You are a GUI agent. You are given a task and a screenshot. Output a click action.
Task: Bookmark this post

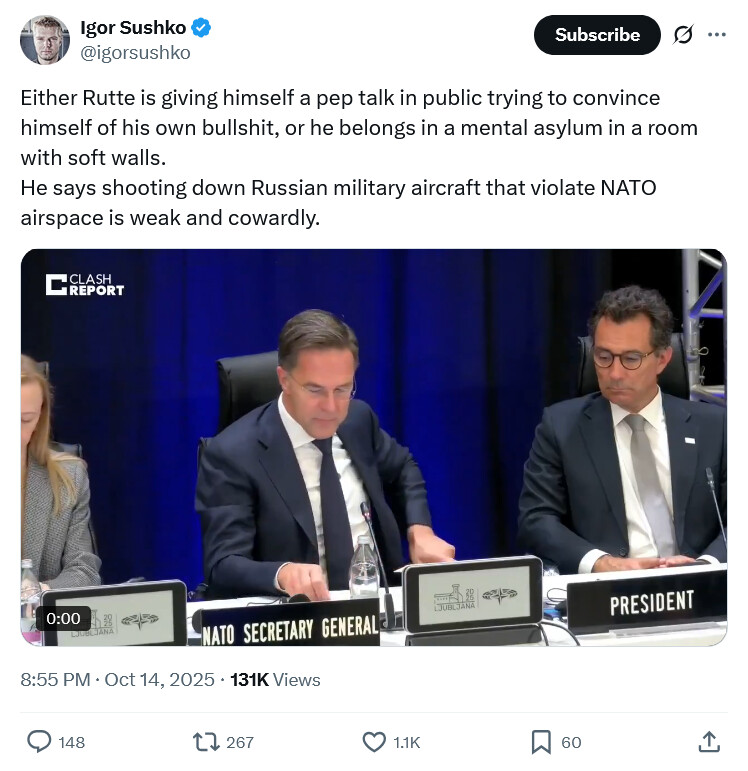541,741
